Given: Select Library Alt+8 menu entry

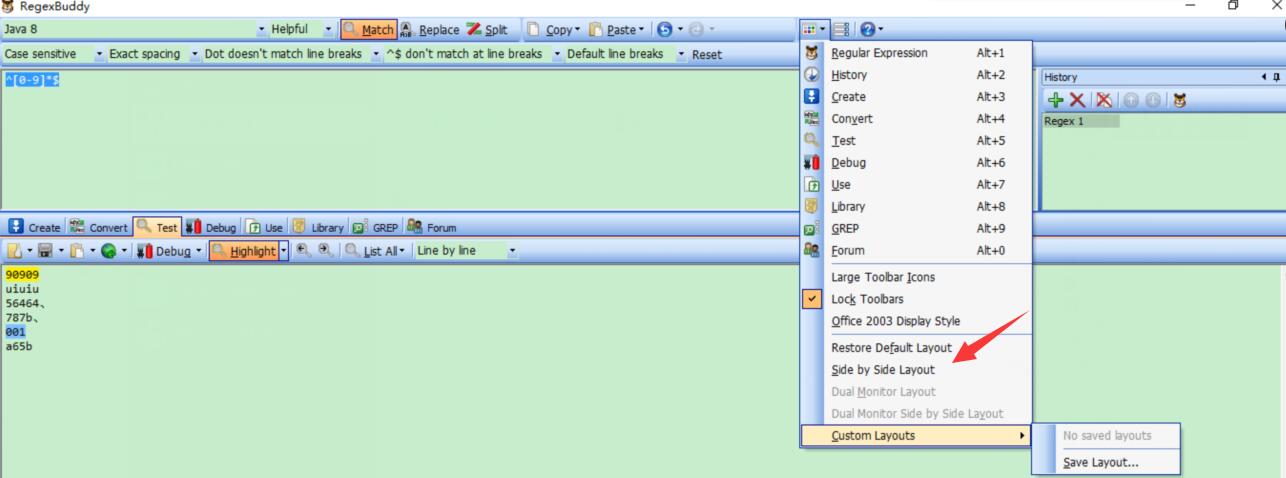Looking at the screenshot, I should pos(915,207).
